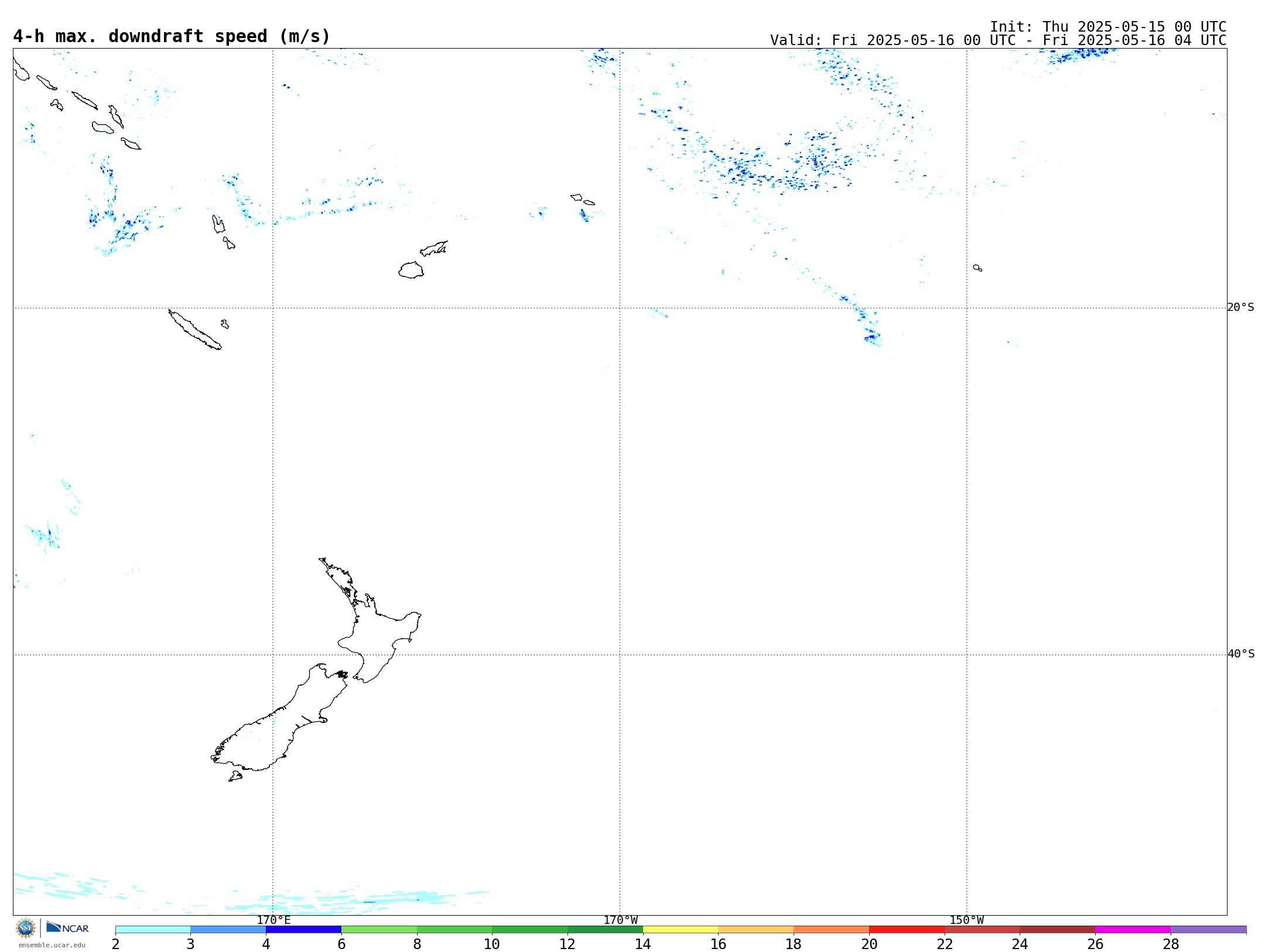Click the 'Init: Thu 2025-05-15 00 UTC' text
The height and width of the screenshot is (952, 1265).
coord(1108,27)
